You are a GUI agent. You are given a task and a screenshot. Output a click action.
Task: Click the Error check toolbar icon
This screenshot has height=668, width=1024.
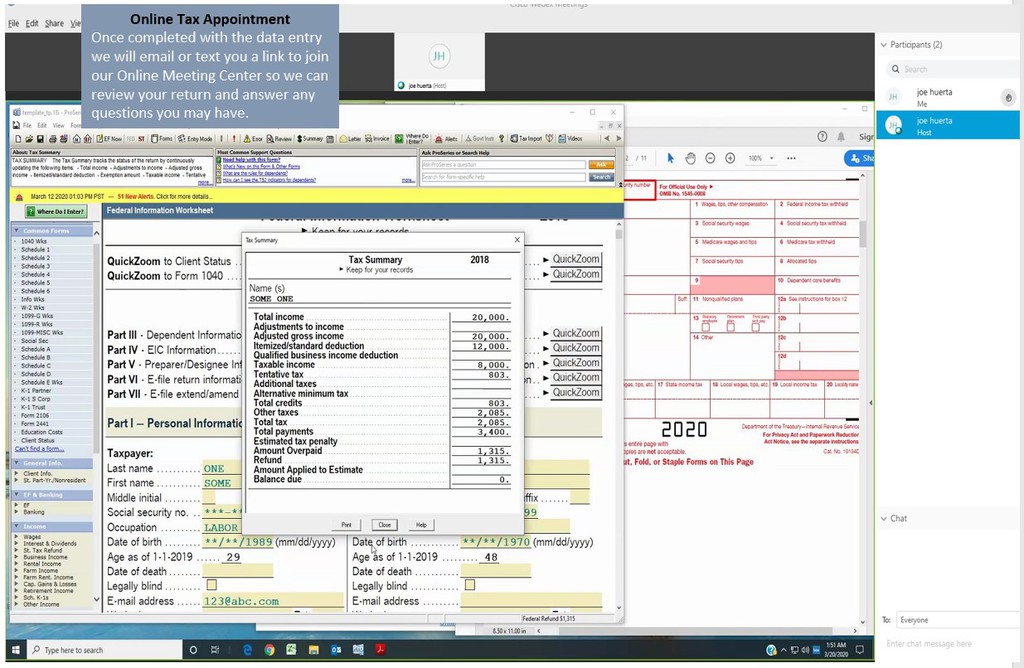pos(254,139)
